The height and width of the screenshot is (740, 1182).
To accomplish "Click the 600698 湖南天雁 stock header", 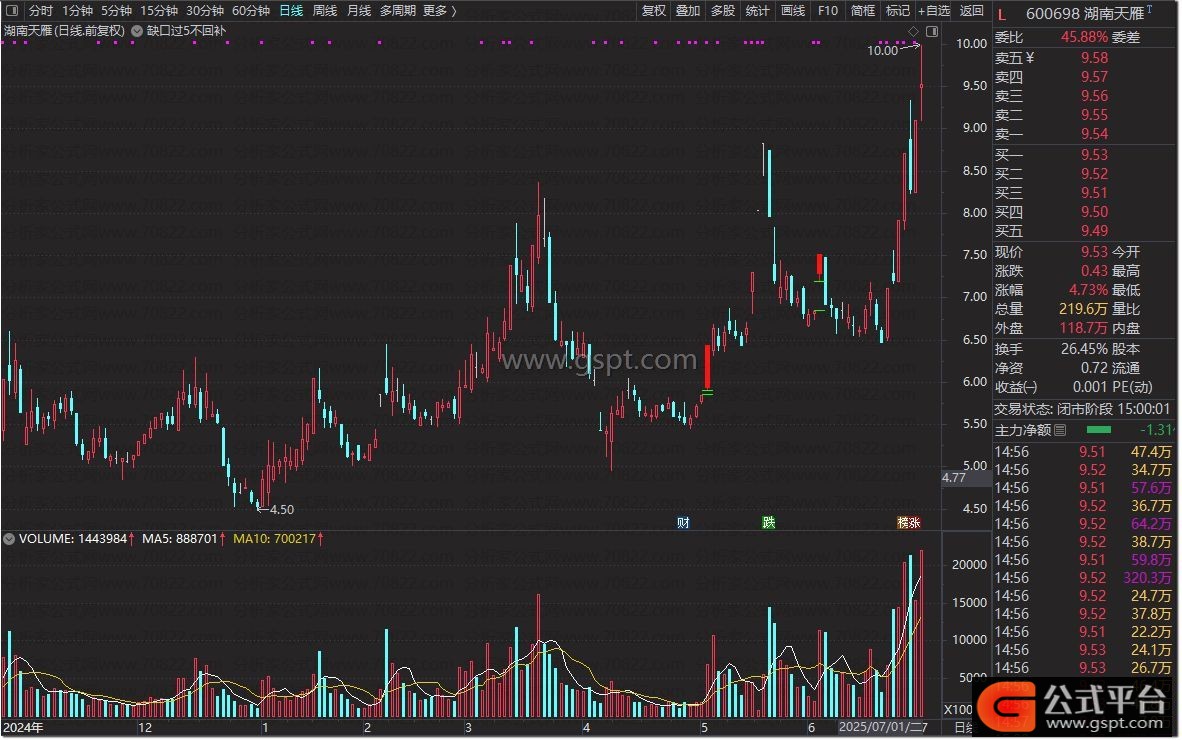I will (1085, 14).
